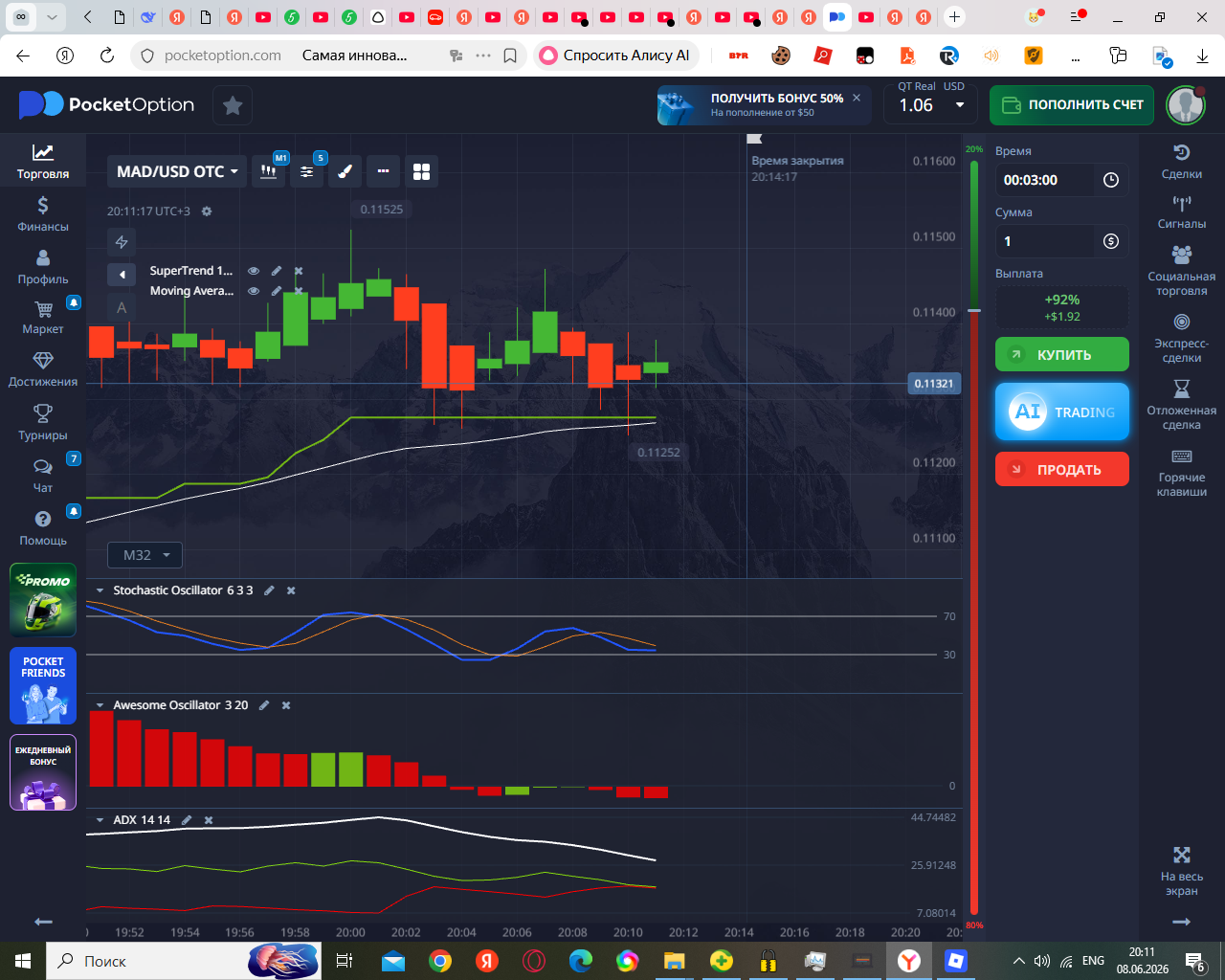Click the clock icon beside trade time
1225x980 pixels.
click(1111, 180)
